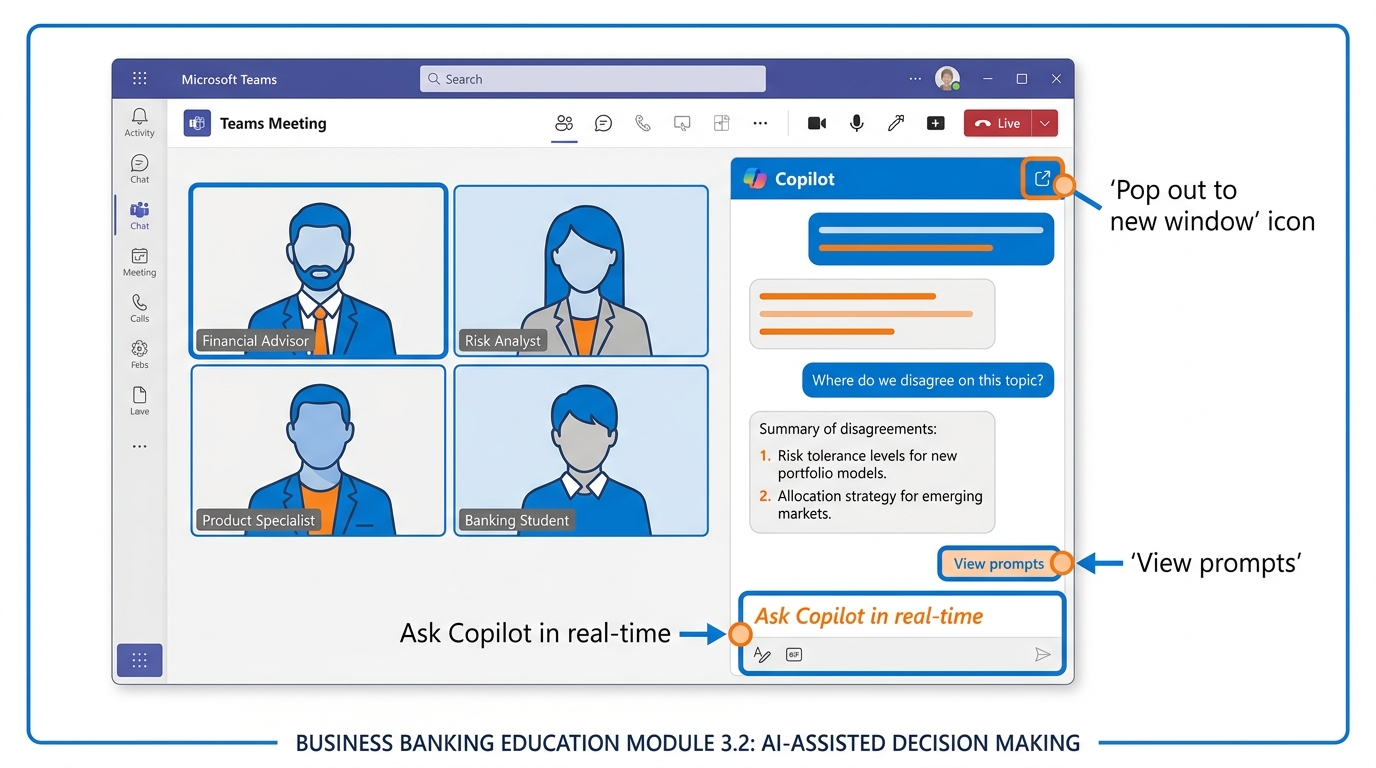Open Calls in the sidebar

139,308
